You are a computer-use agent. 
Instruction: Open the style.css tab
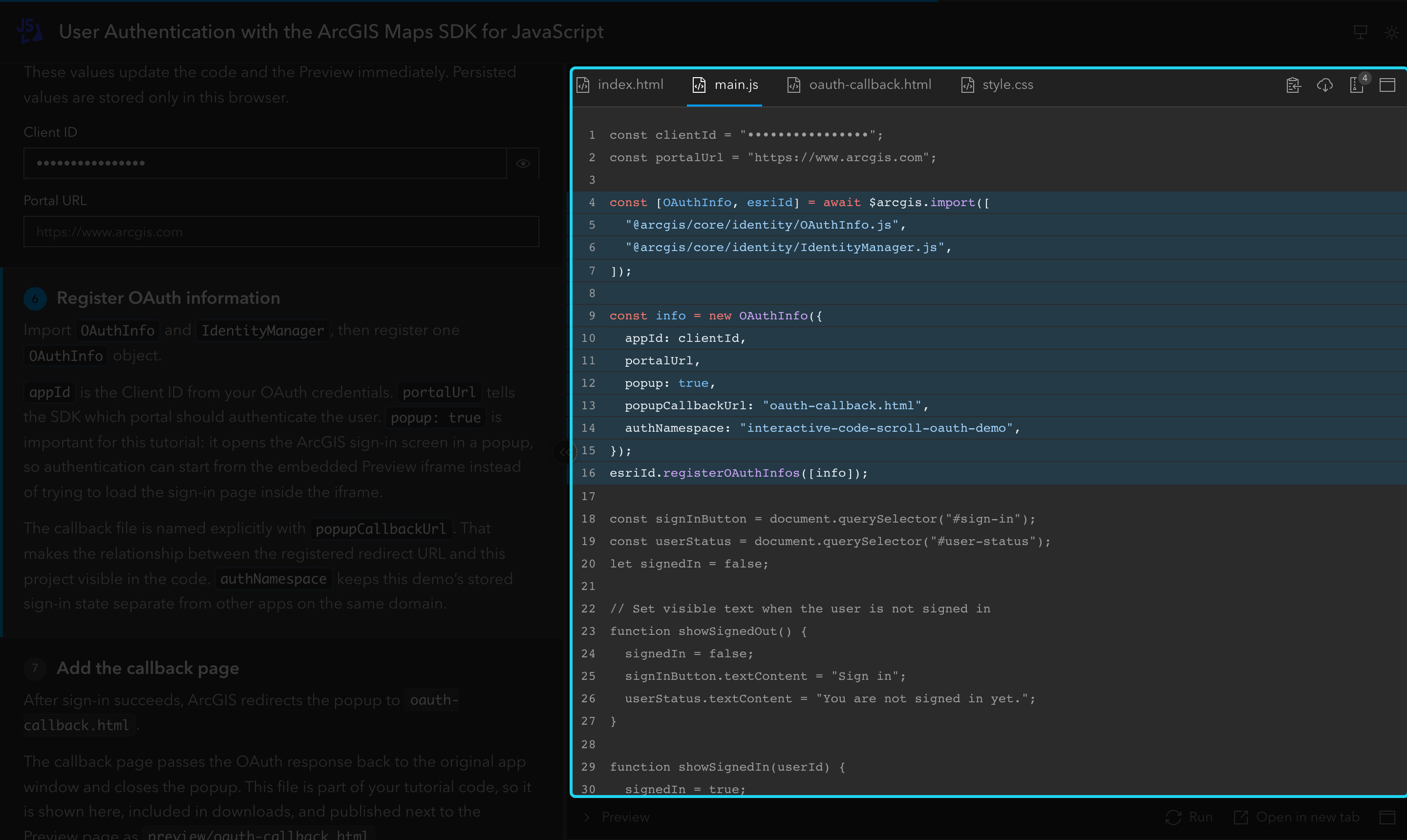(997, 85)
